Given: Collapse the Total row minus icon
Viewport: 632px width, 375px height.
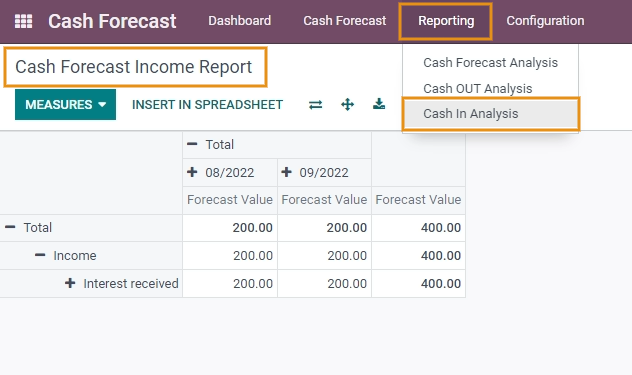Looking at the screenshot, I should coord(10,227).
